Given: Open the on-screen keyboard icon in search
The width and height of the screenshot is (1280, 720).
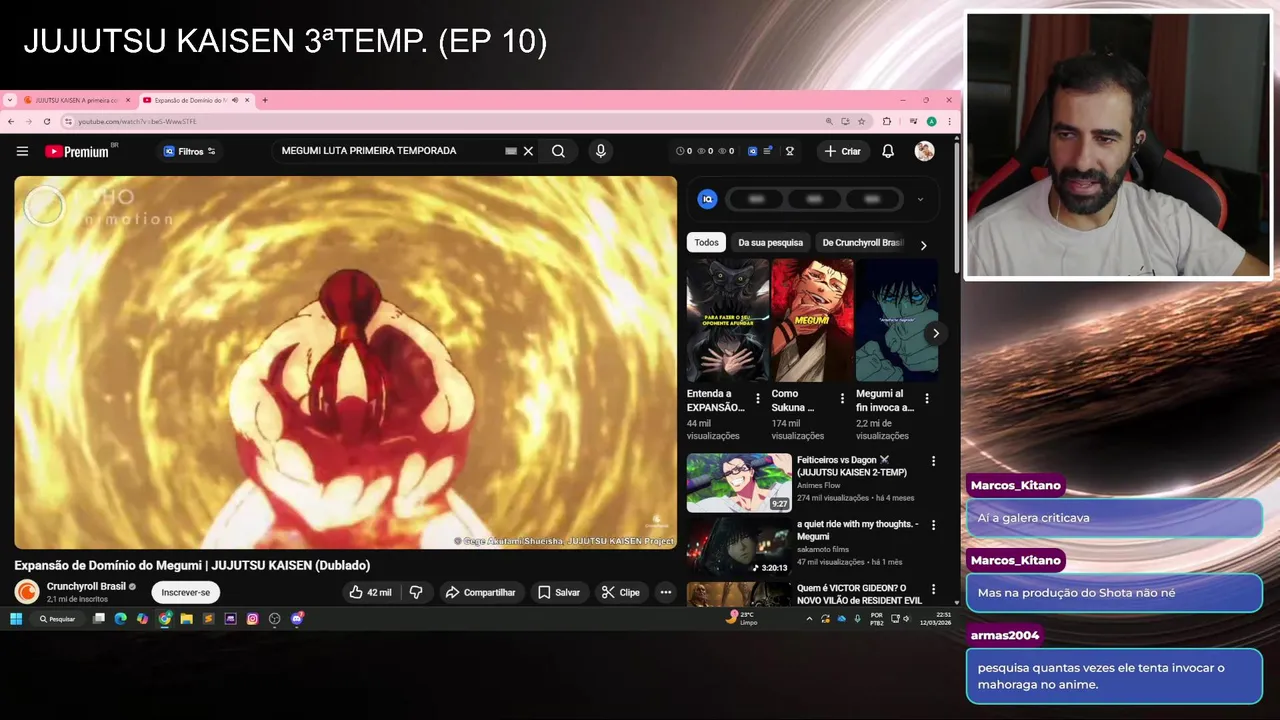Looking at the screenshot, I should tap(511, 151).
